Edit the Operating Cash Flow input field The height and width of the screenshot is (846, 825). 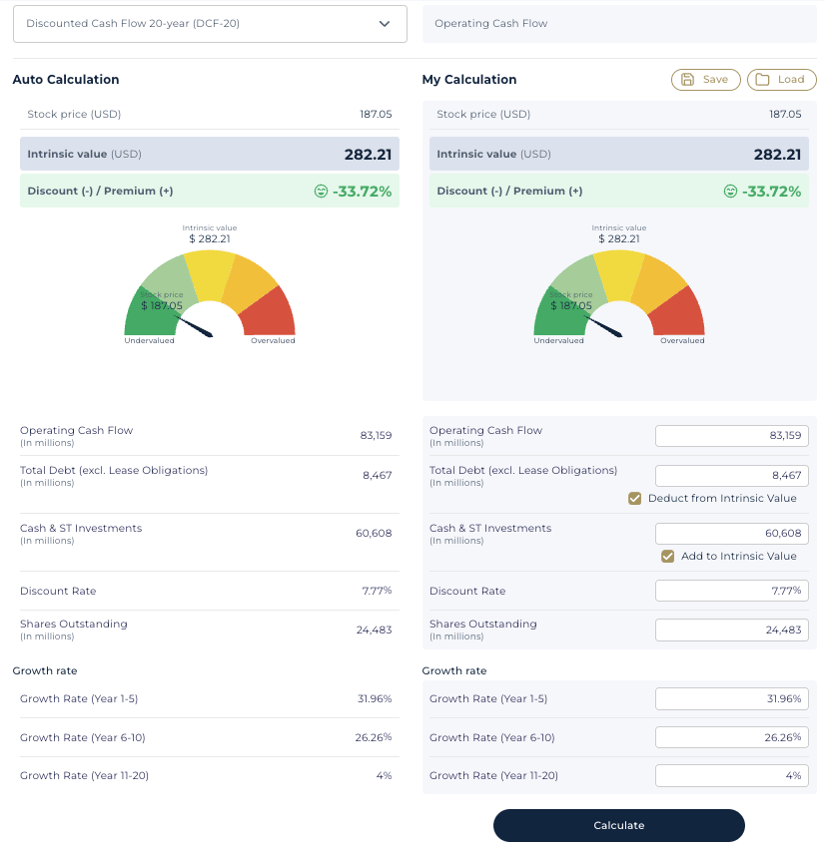[731, 435]
